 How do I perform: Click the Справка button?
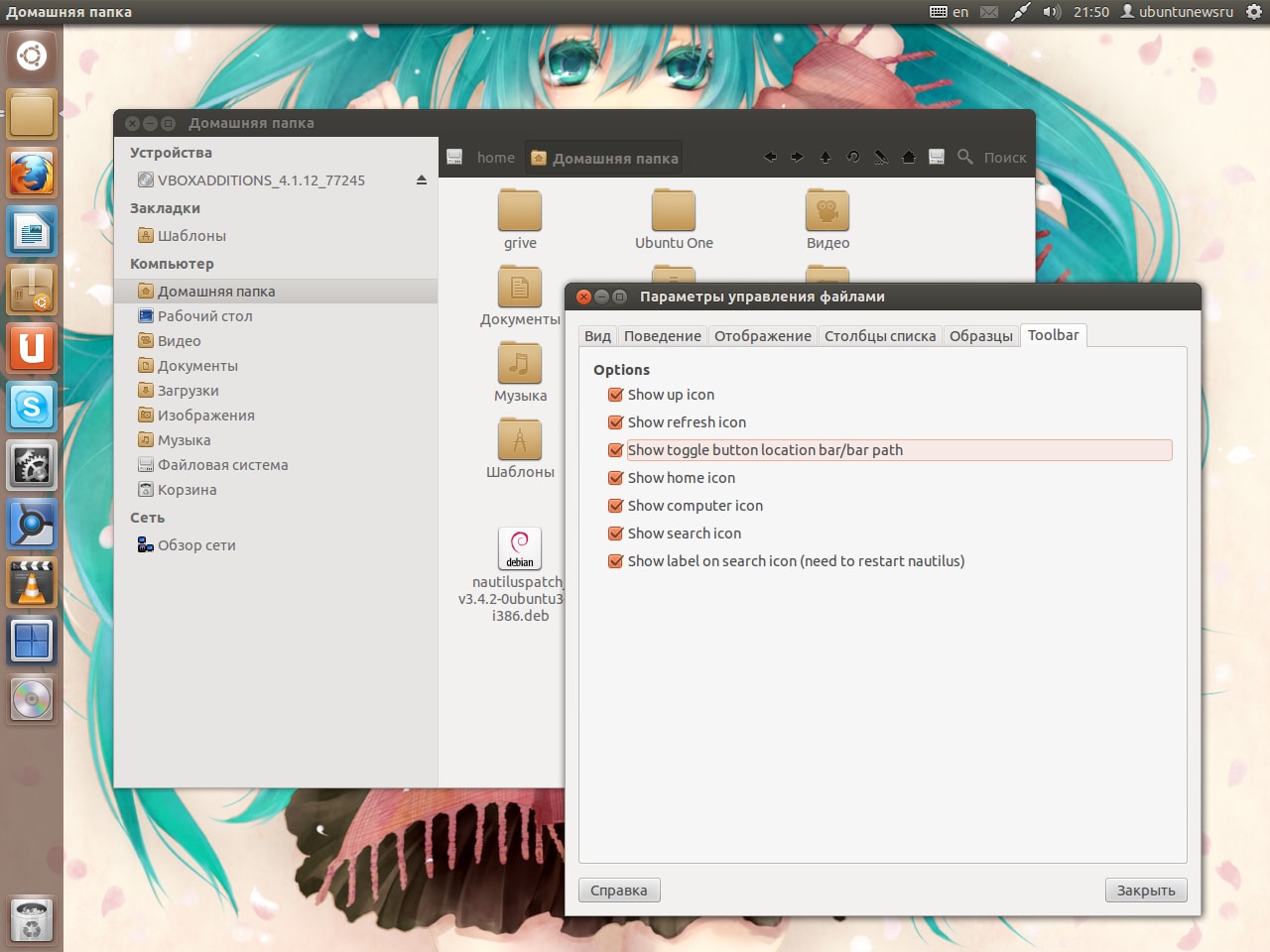point(619,891)
